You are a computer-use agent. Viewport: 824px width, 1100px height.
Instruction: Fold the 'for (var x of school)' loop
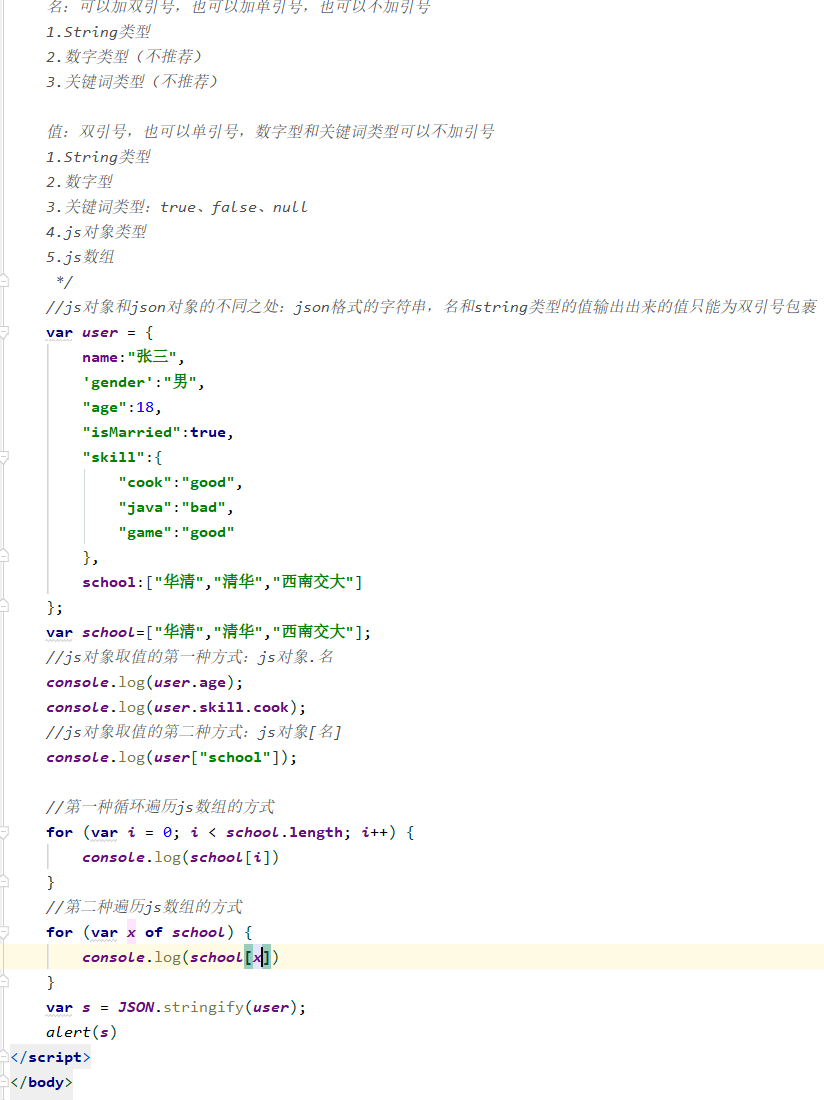4,932
